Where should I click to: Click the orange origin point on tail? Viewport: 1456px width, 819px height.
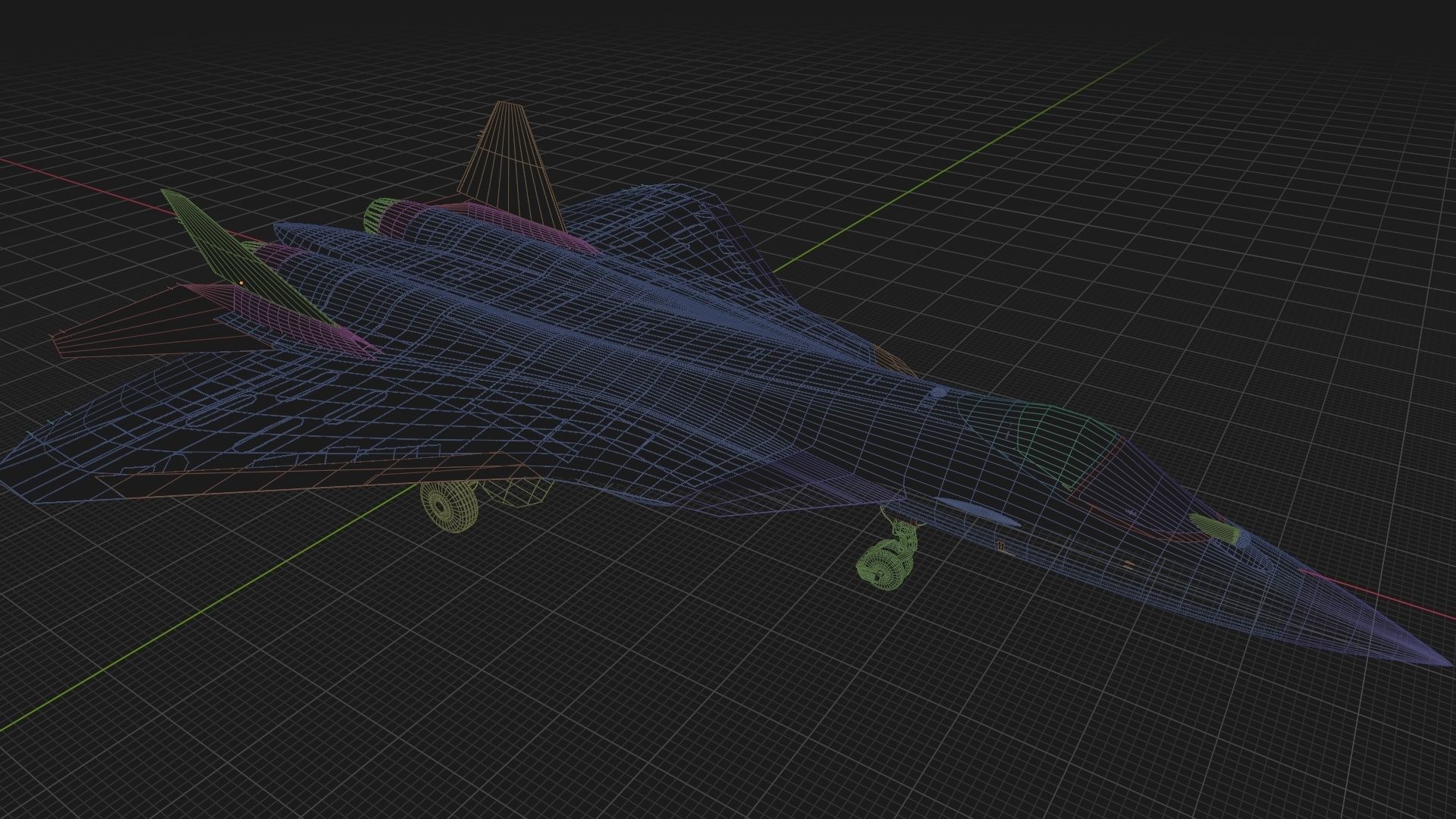point(241,282)
